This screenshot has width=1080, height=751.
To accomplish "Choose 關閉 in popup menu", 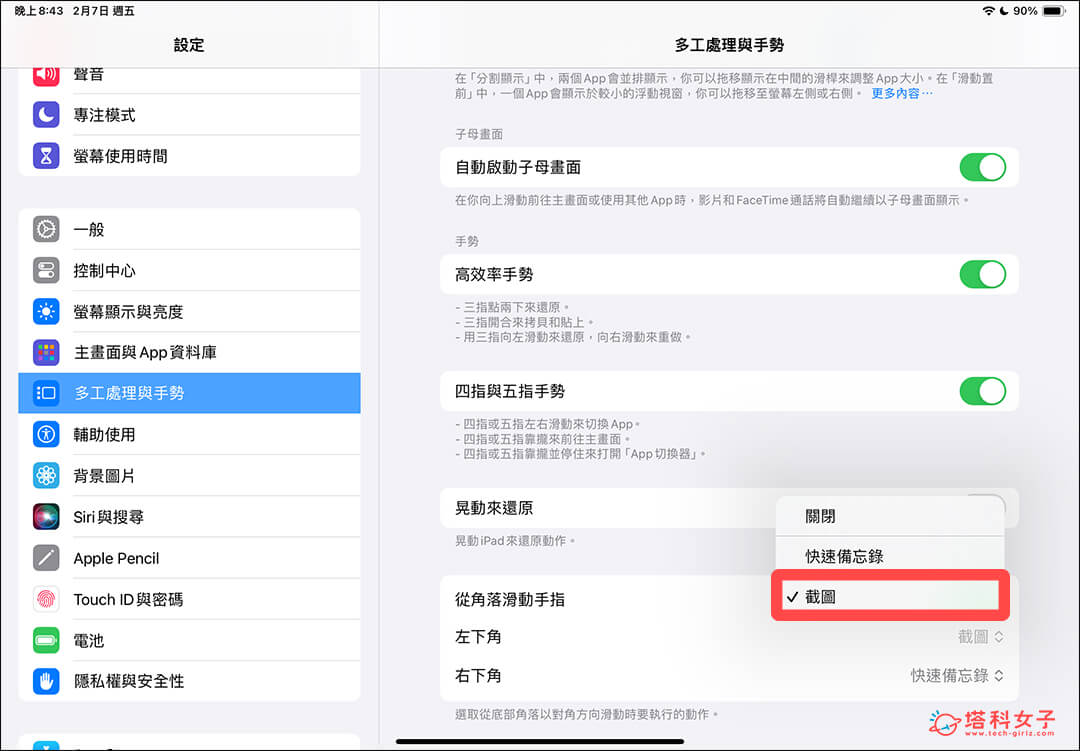I will (889, 516).
